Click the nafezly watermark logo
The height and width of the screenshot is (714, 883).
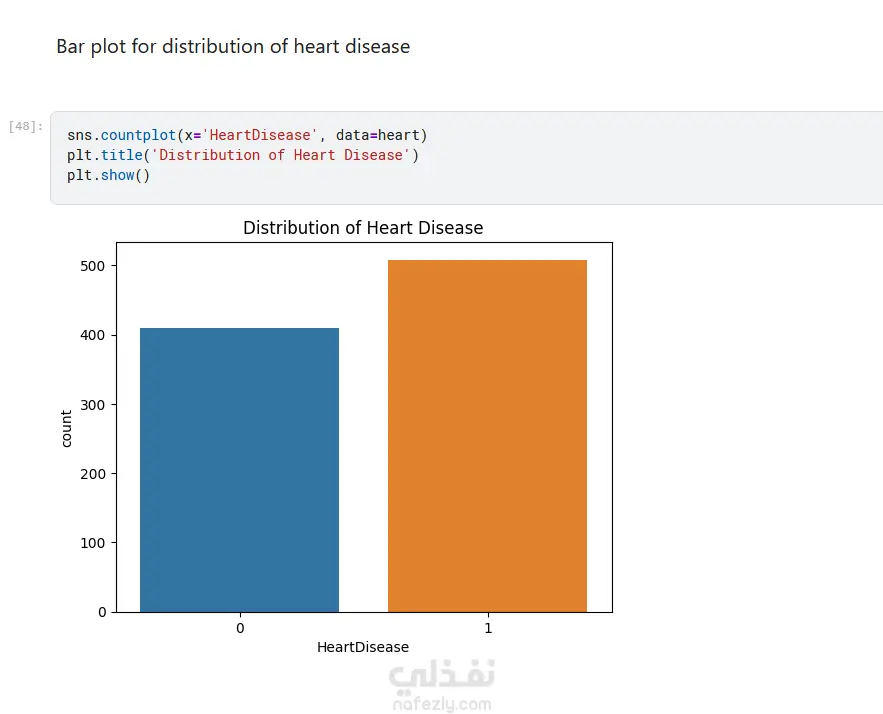(440, 677)
